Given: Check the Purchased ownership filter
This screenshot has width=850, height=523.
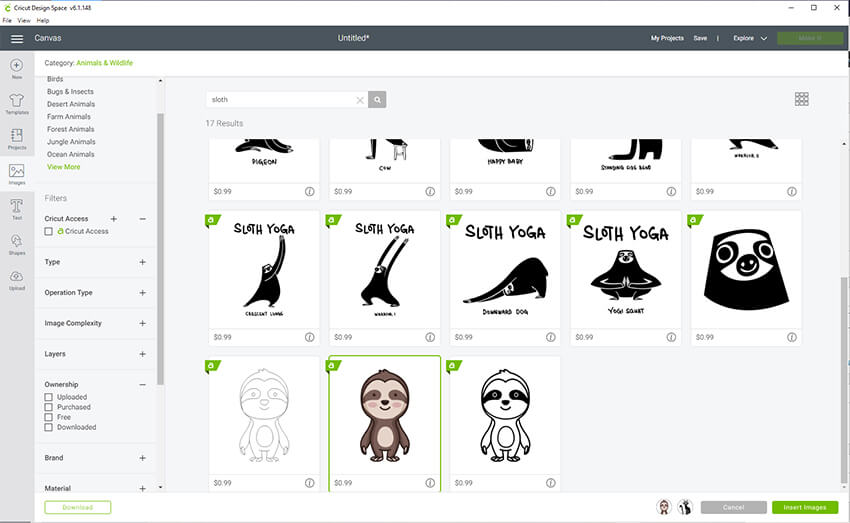Looking at the screenshot, I should pyautogui.click(x=49, y=407).
